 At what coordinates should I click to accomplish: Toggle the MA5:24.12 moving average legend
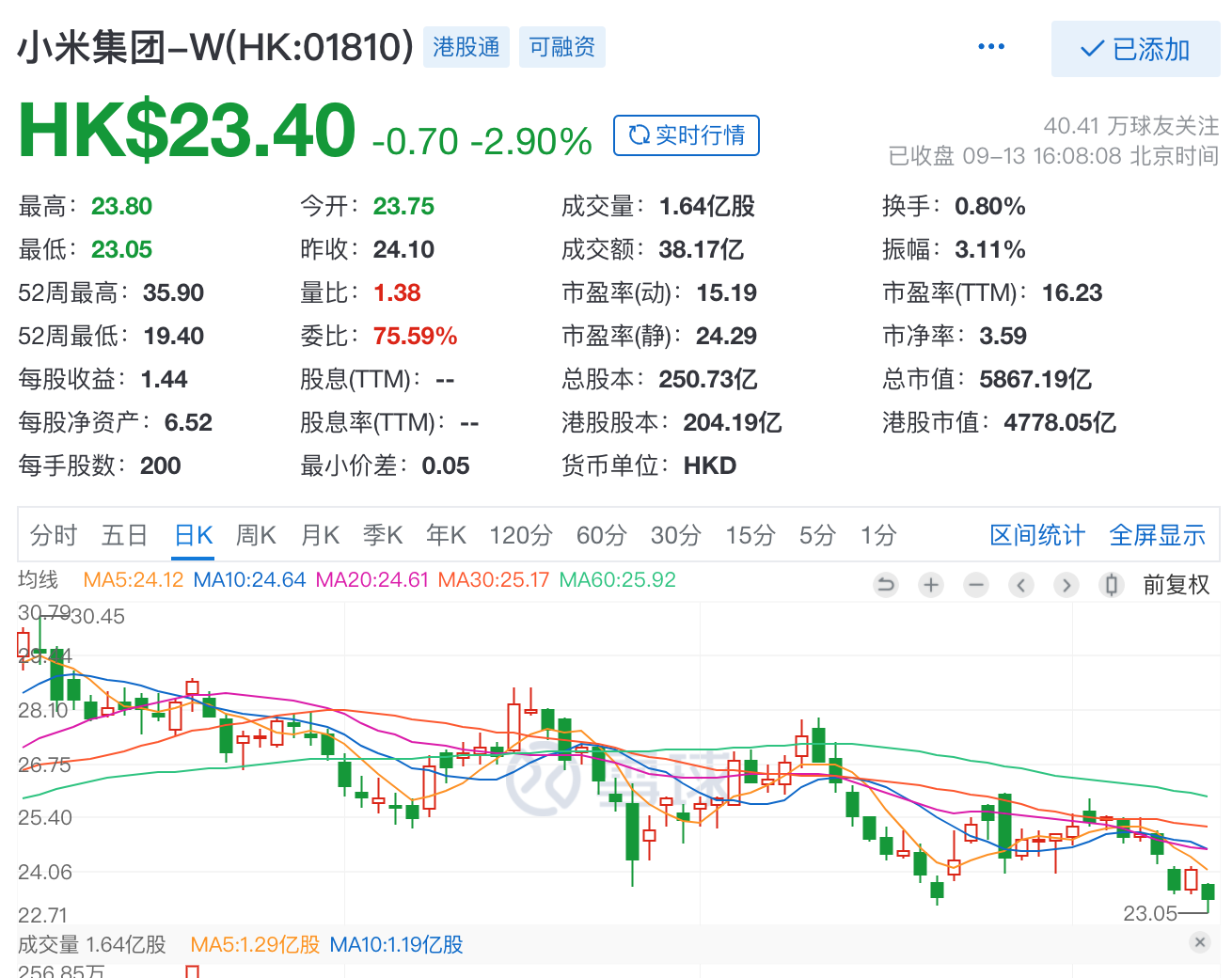pyautogui.click(x=133, y=580)
